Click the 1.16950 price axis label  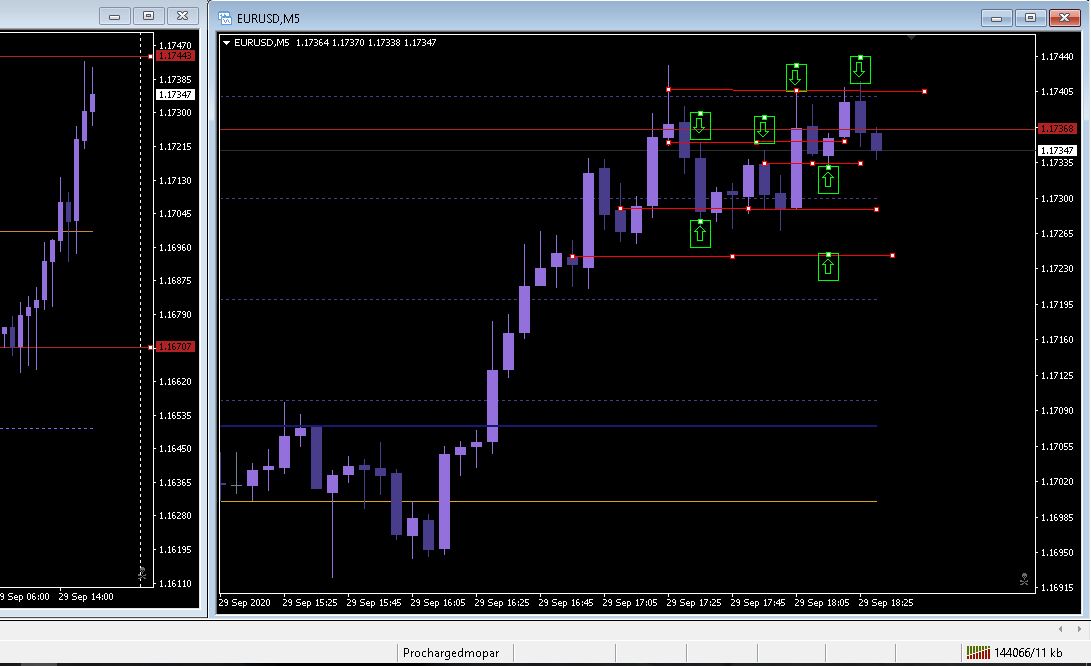[1057, 553]
